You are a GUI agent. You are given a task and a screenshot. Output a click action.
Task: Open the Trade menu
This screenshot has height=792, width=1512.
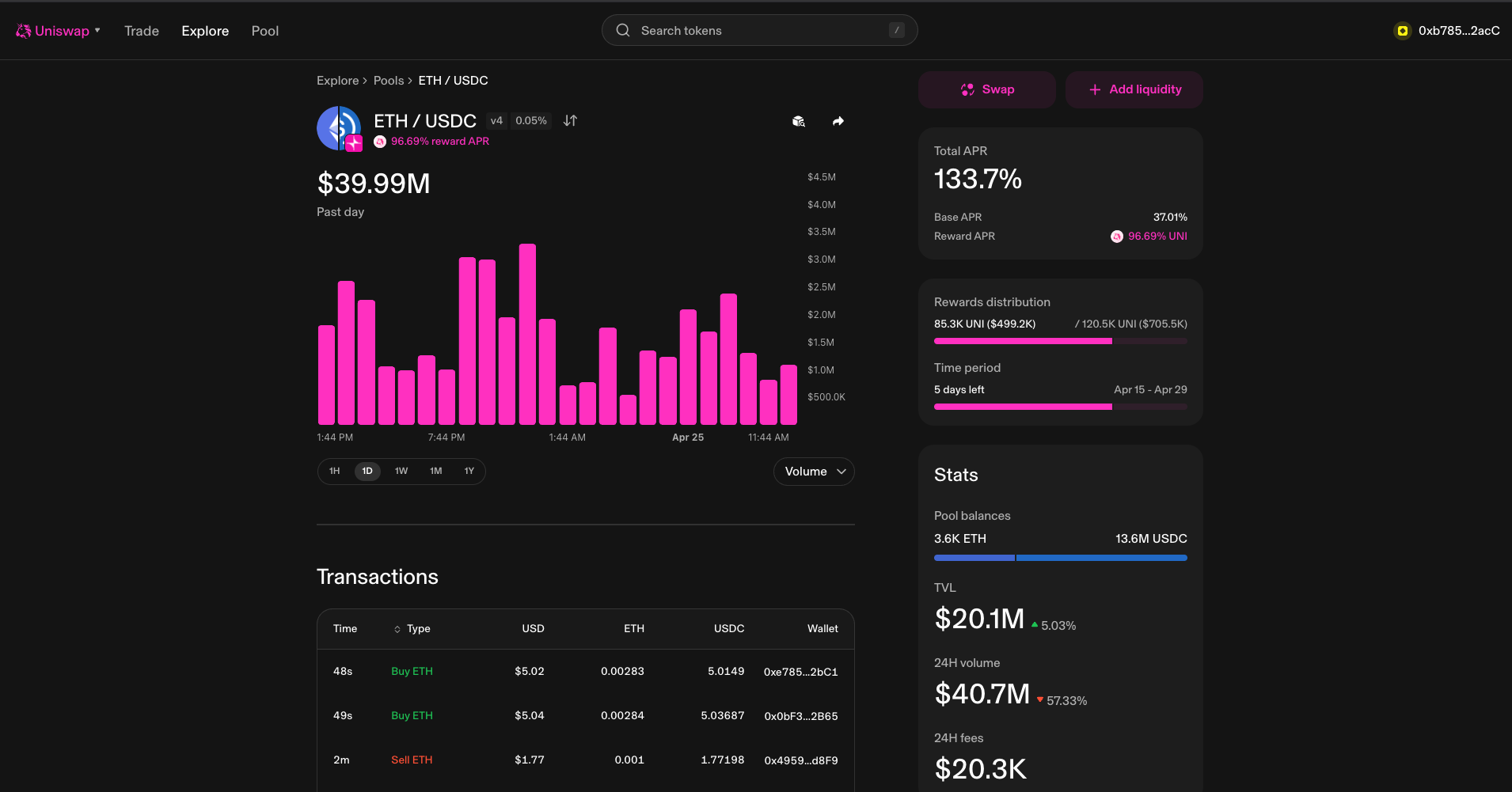[142, 31]
